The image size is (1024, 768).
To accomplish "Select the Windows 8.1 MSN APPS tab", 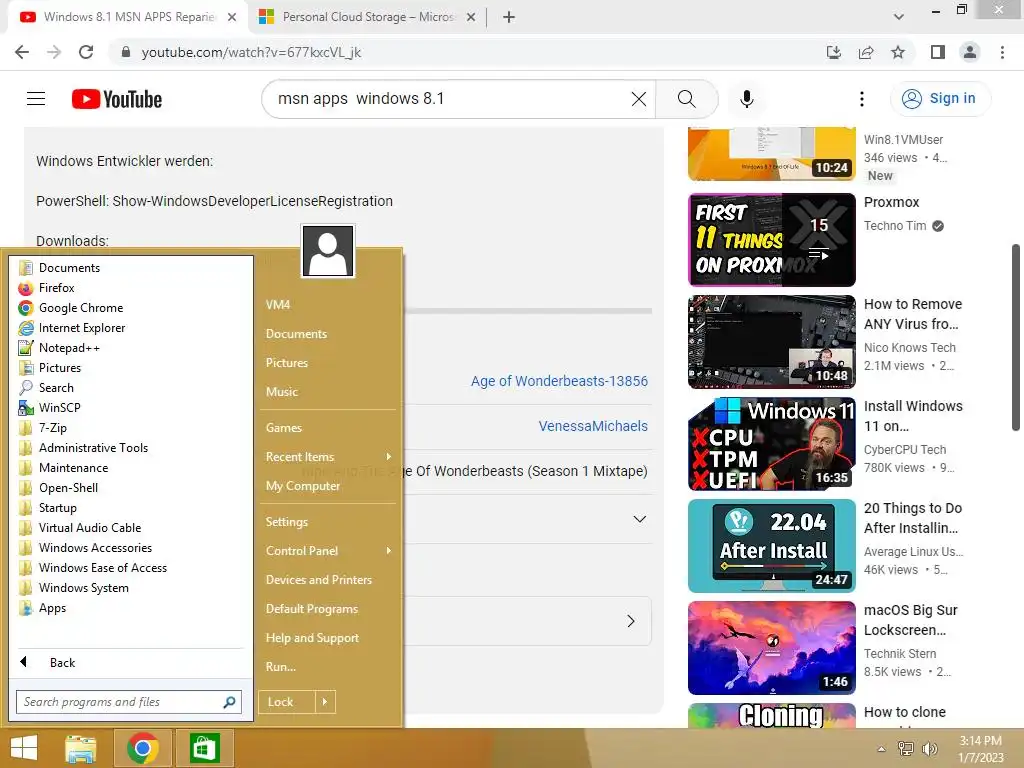I will pos(128,17).
